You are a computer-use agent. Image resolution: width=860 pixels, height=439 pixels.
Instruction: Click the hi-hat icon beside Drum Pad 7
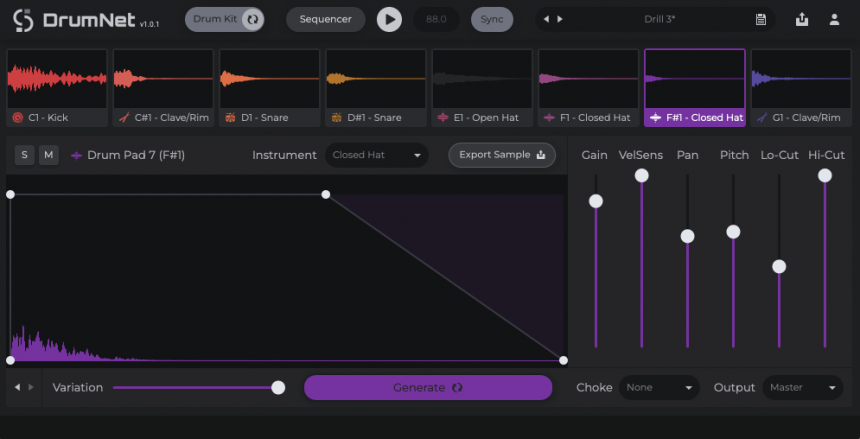[x=76, y=156]
